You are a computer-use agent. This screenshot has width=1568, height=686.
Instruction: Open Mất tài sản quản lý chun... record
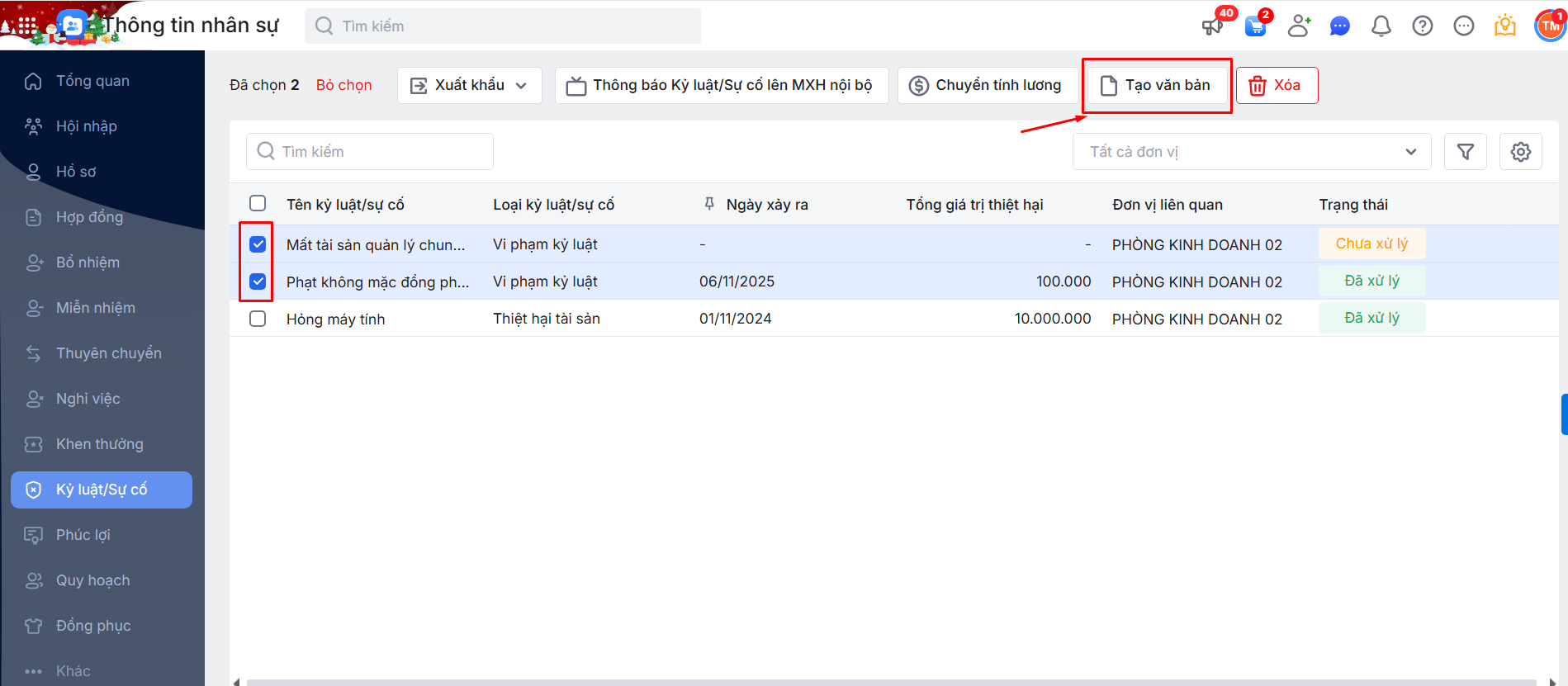(x=376, y=245)
